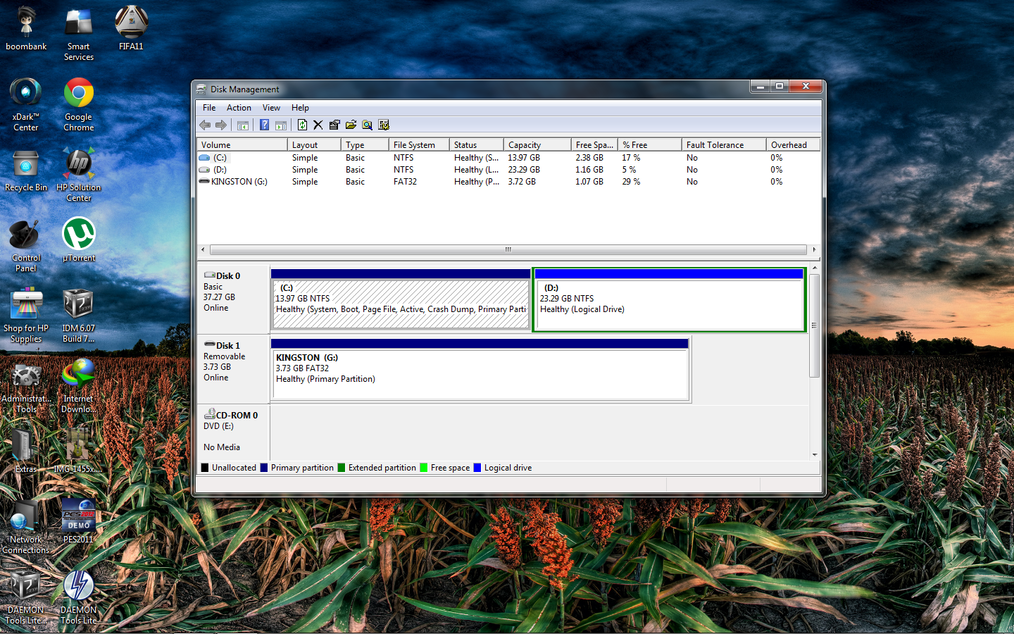Click the Delete X toolbar icon
Screen dimensions: 1014x634
point(318,125)
